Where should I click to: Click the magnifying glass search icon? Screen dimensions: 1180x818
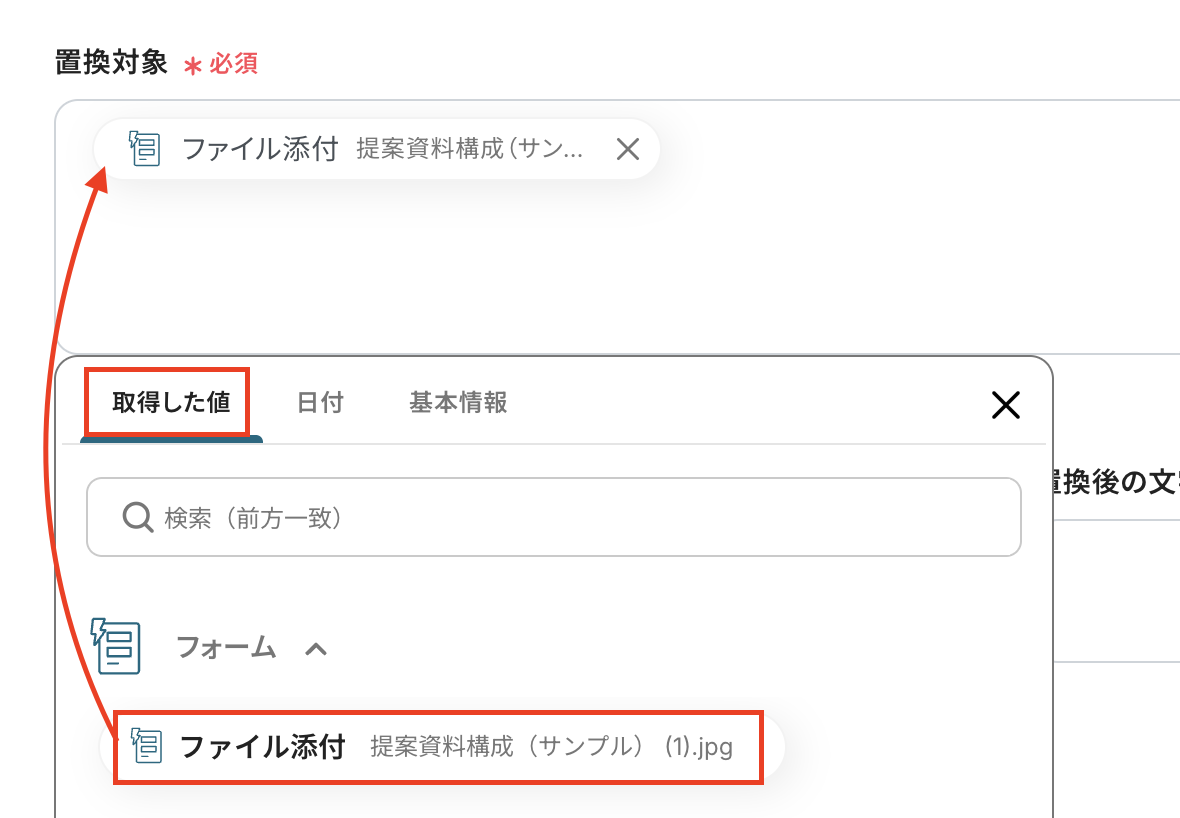point(136,518)
